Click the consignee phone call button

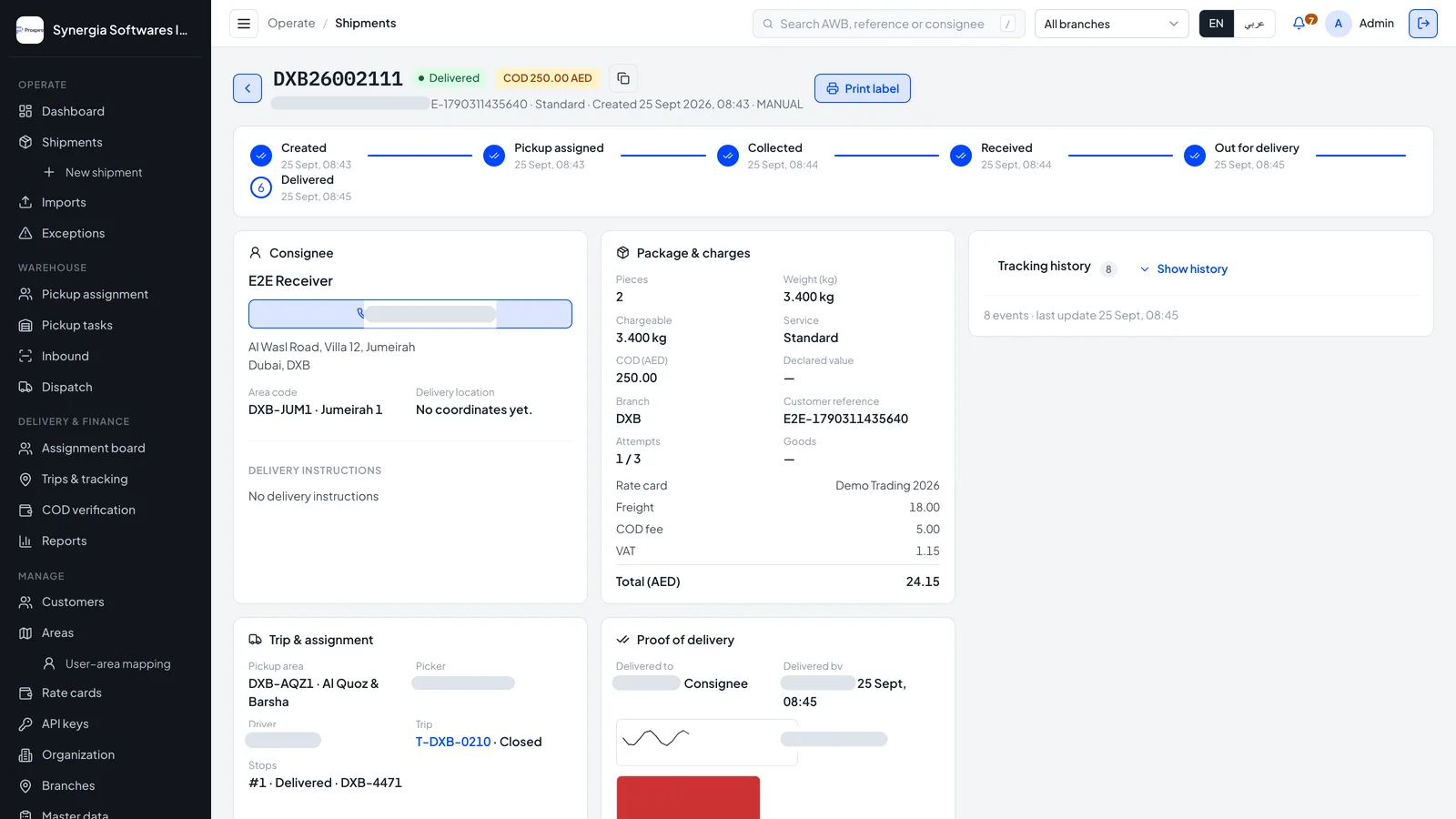click(x=410, y=314)
